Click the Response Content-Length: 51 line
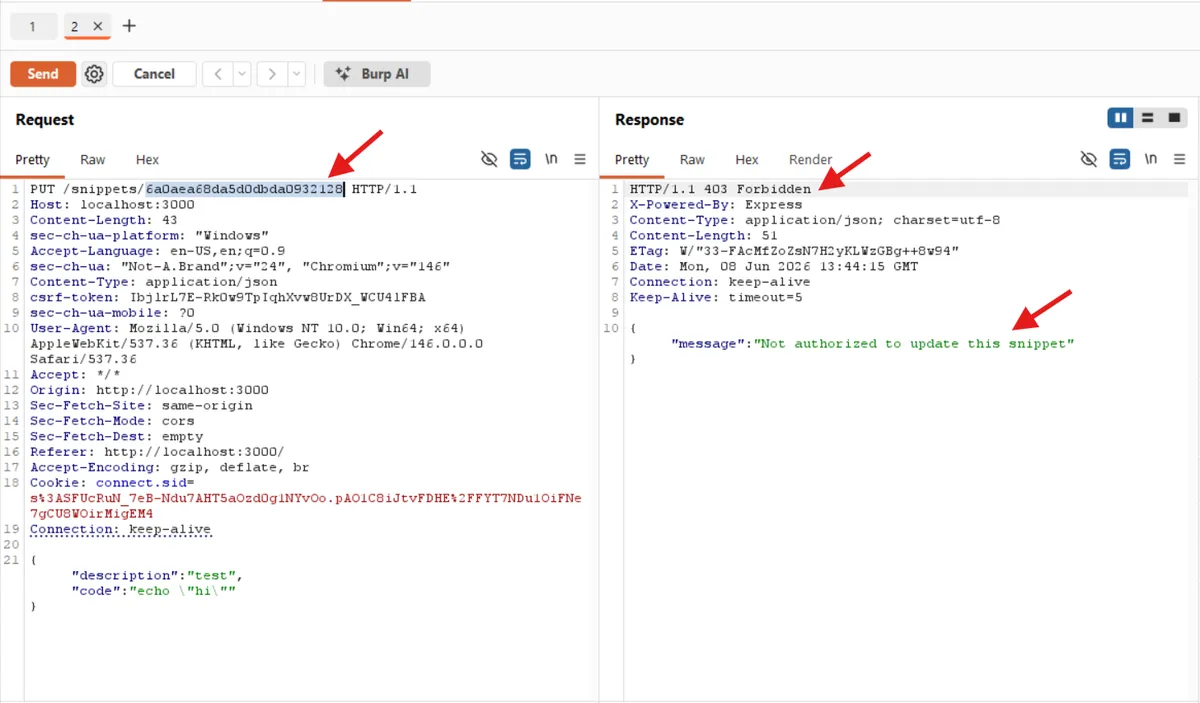The image size is (1200, 703). [x=703, y=235]
